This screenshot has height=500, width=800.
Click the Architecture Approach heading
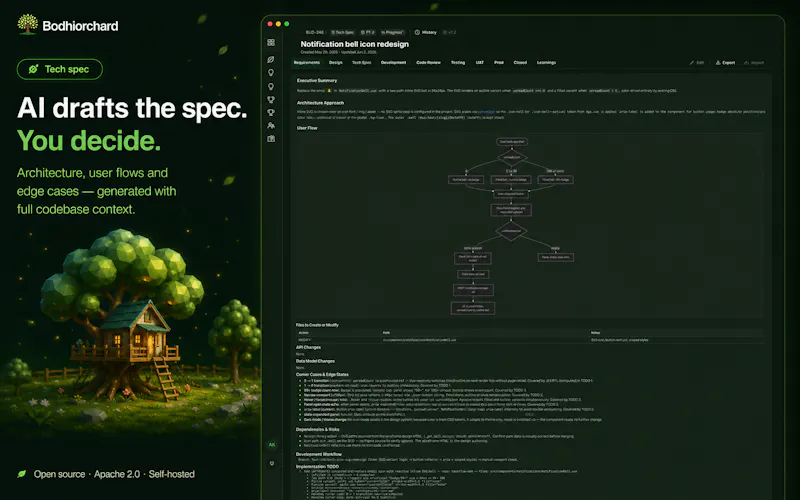320,103
